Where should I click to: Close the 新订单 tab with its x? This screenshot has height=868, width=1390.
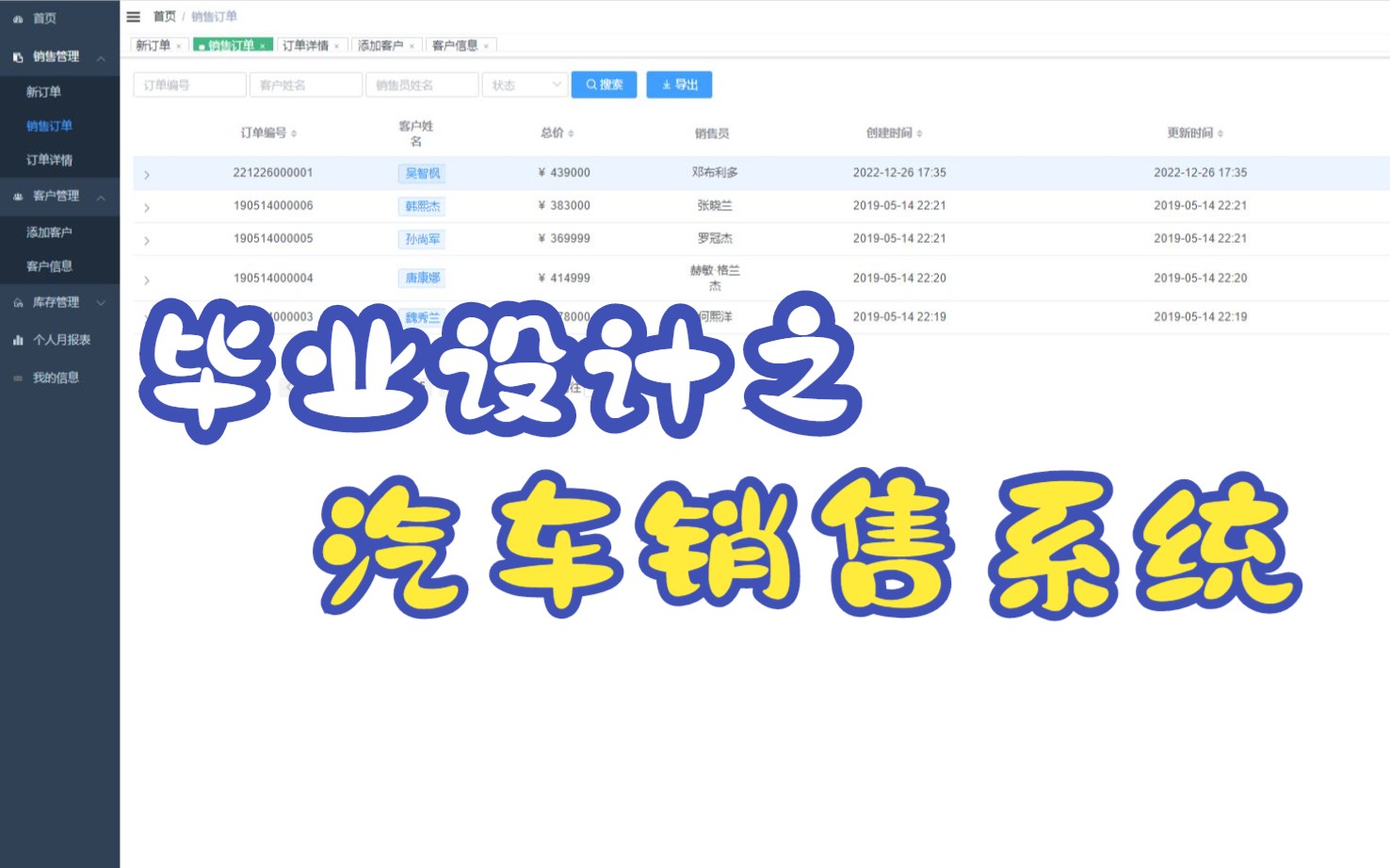[x=179, y=46]
